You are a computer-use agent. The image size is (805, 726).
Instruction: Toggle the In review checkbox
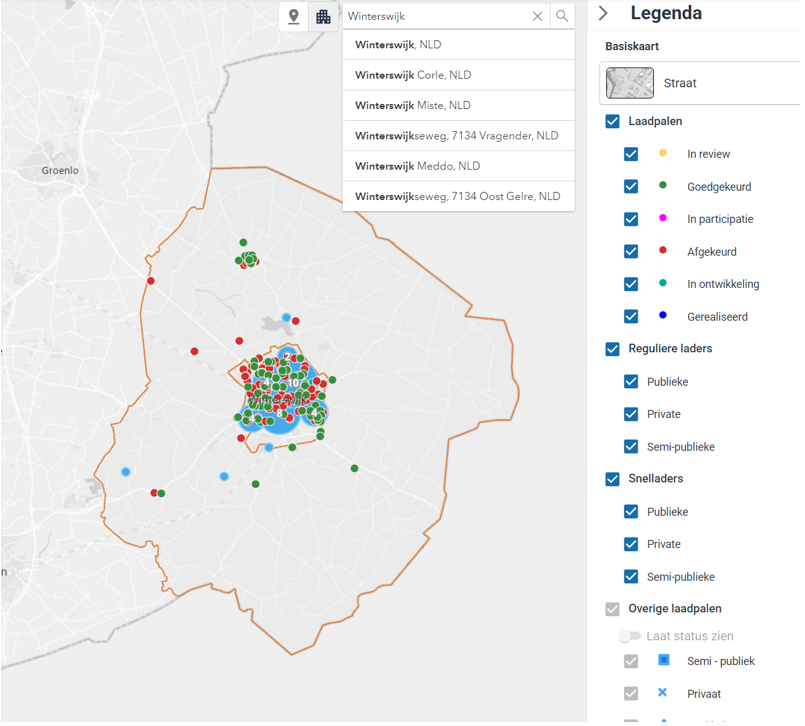pyautogui.click(x=631, y=154)
